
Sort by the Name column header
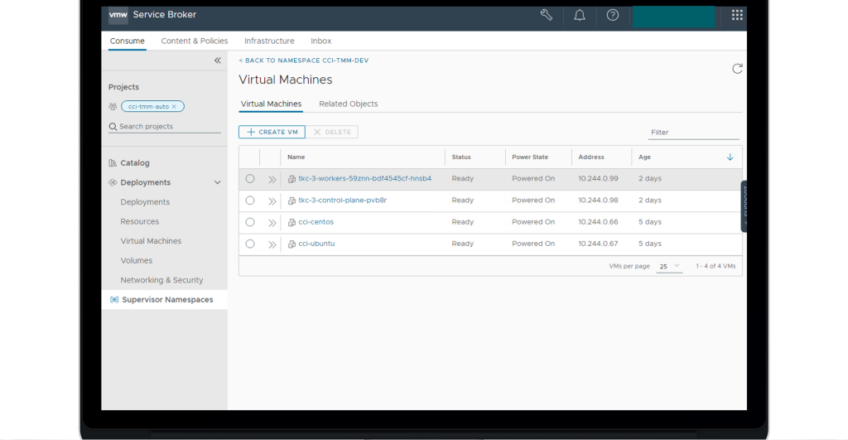(296, 157)
